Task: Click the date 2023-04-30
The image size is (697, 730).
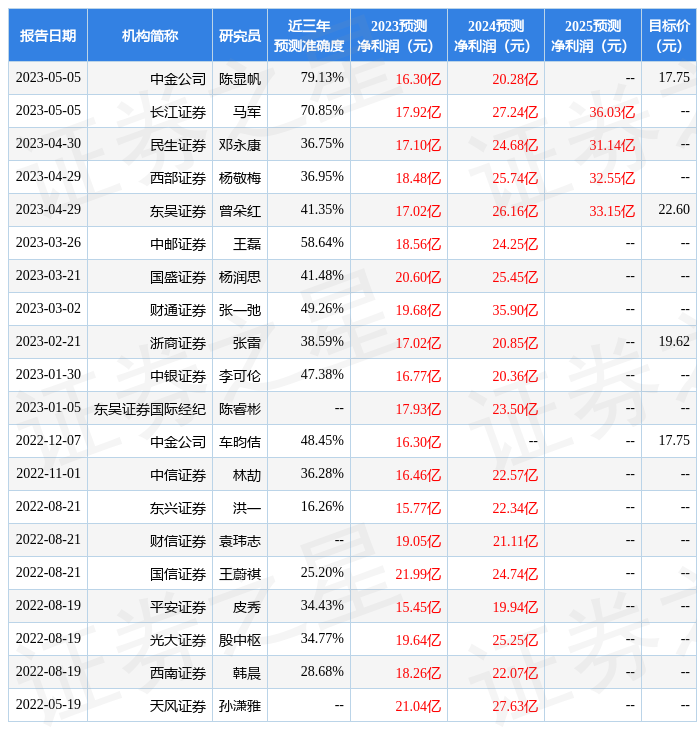Action: tap(48, 143)
